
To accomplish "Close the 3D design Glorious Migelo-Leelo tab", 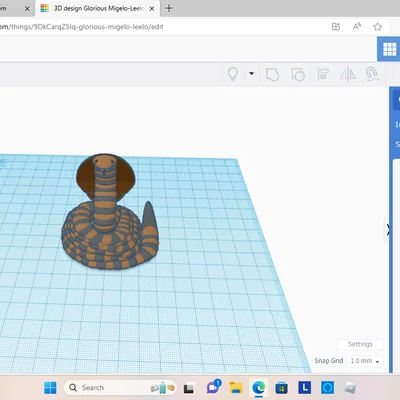I will click(x=152, y=9).
